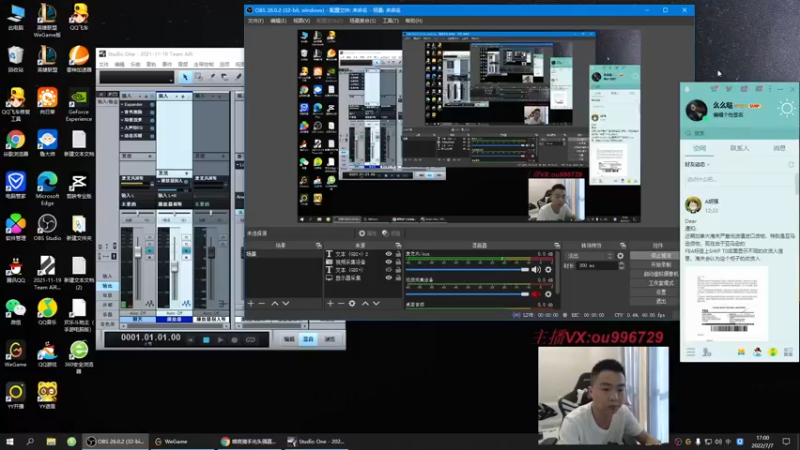Move source up in OBS Sources panel
The width and height of the screenshot is (800, 450).
[x=365, y=304]
